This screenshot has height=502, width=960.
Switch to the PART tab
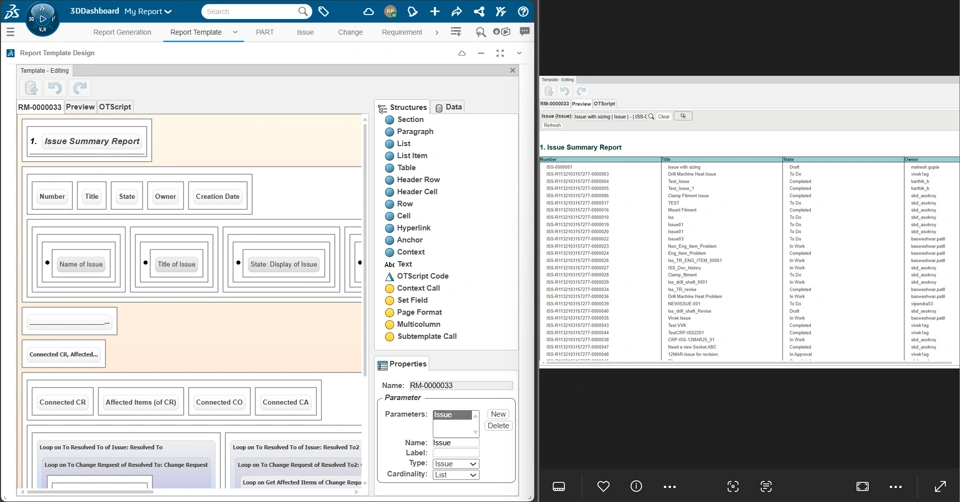(x=264, y=32)
